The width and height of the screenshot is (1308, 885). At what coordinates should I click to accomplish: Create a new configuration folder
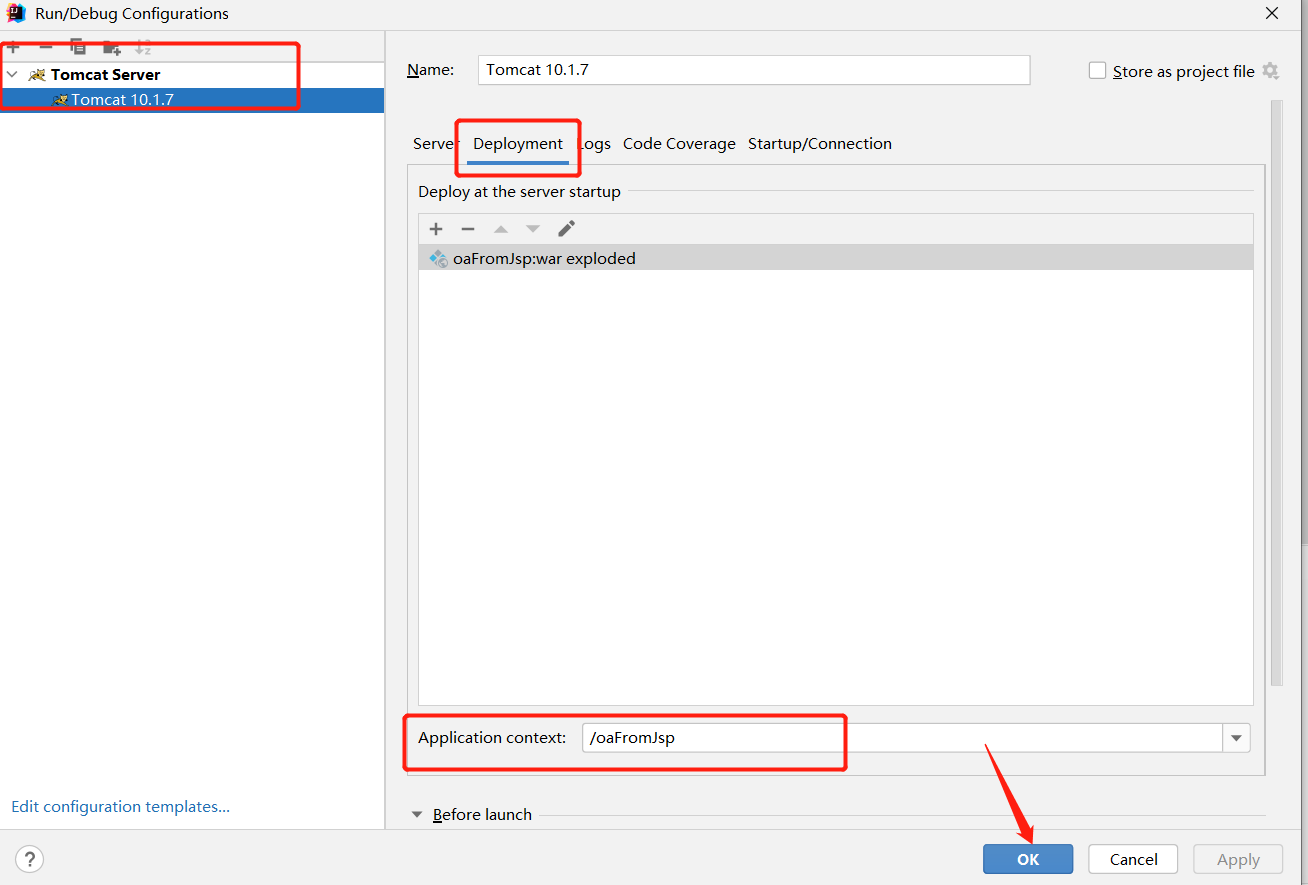coord(112,47)
